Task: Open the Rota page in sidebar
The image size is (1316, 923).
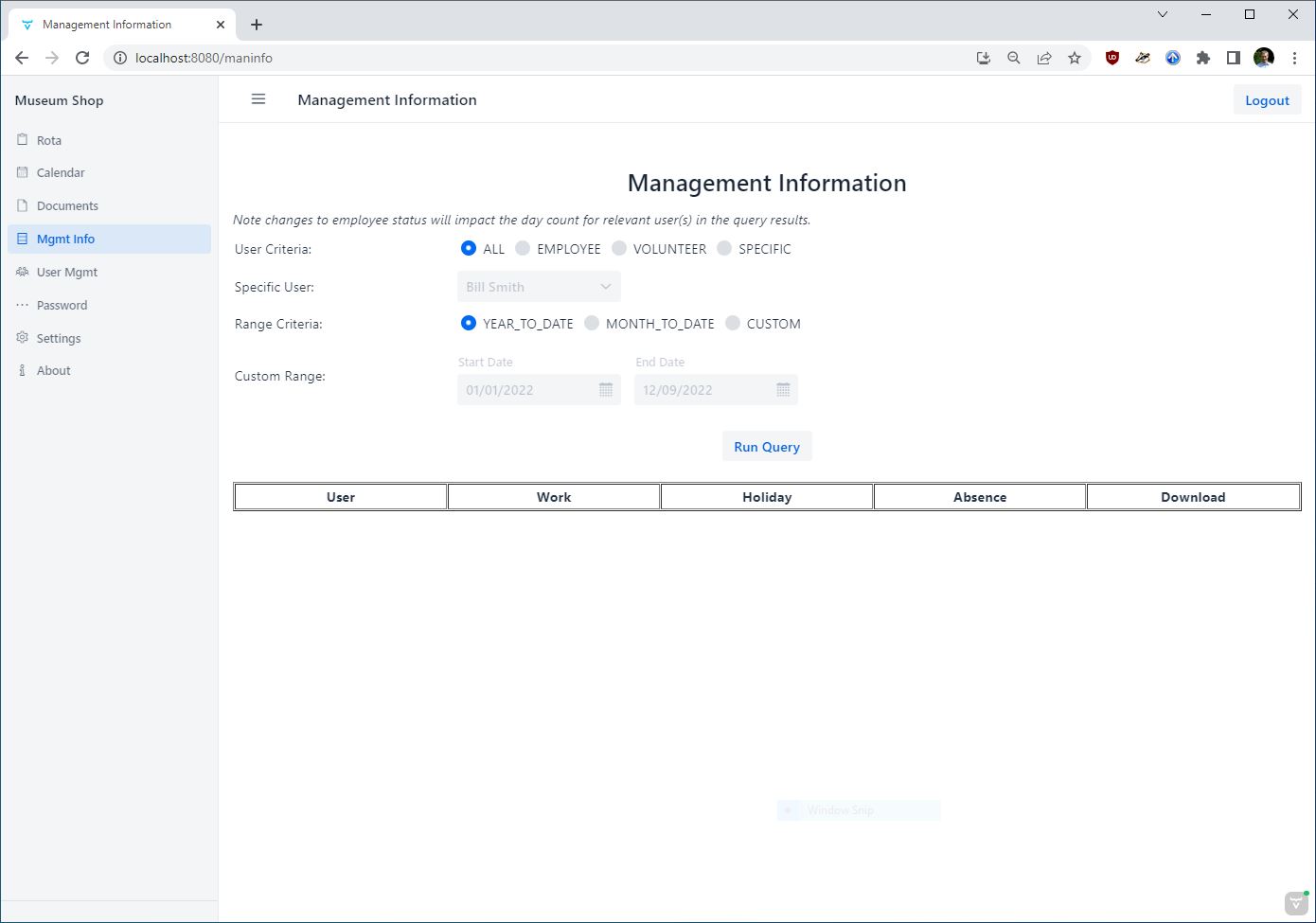Action: [109, 140]
